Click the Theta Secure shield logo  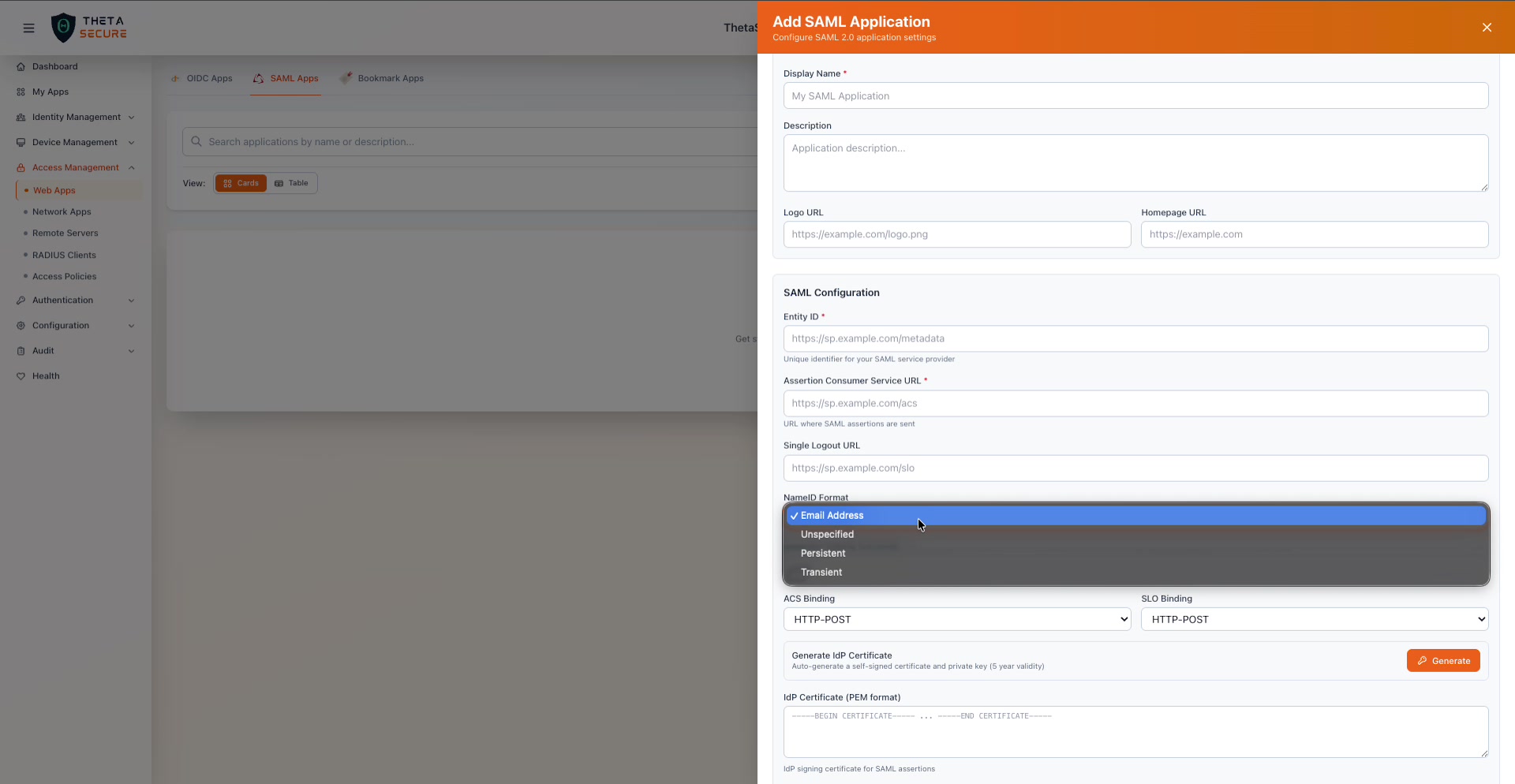63,28
